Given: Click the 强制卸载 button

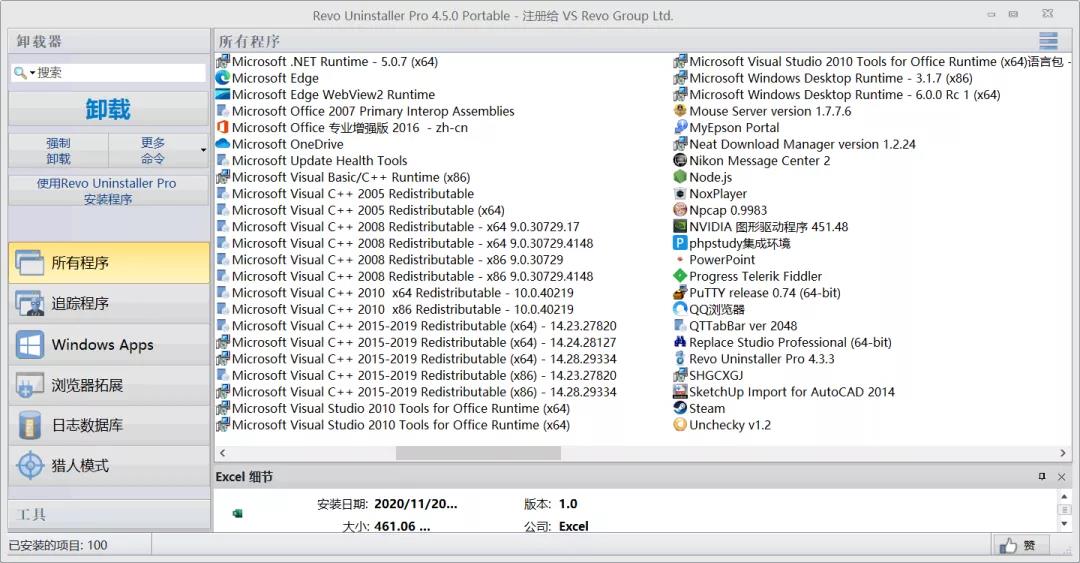Looking at the screenshot, I should pos(59,150).
